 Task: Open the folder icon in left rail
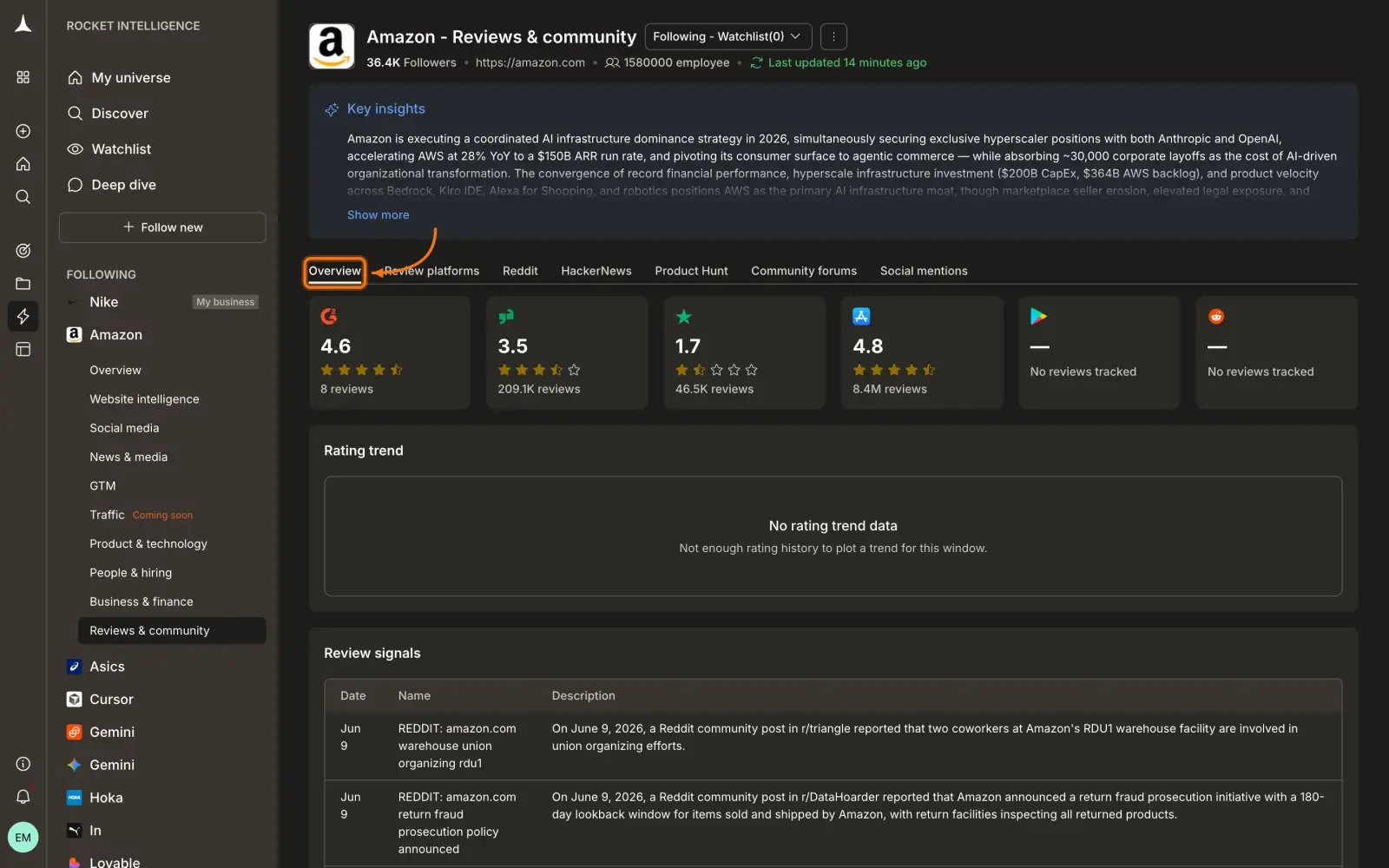pos(23,284)
